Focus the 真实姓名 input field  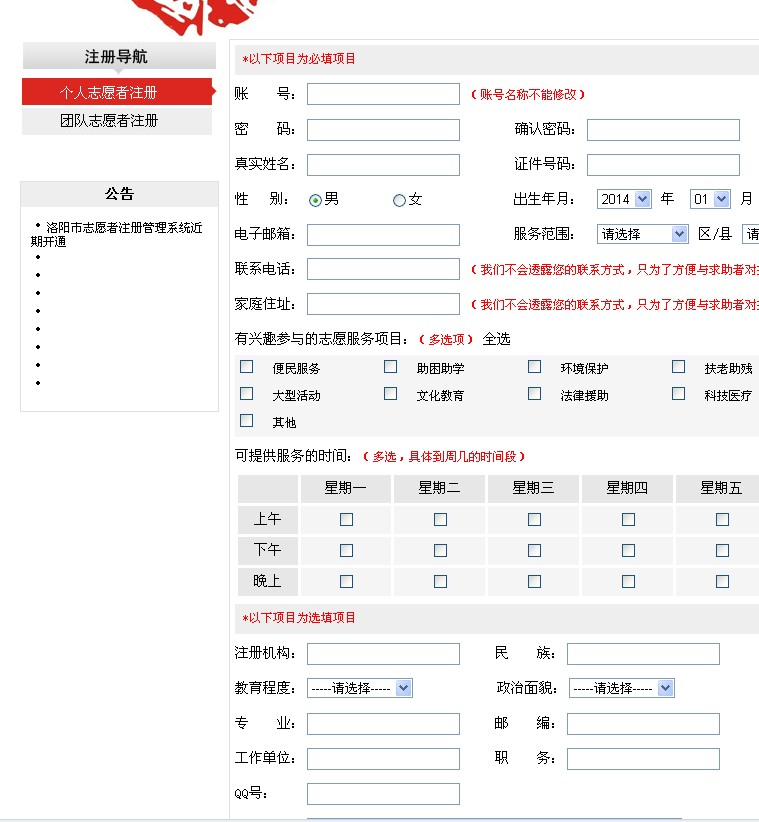click(x=383, y=165)
